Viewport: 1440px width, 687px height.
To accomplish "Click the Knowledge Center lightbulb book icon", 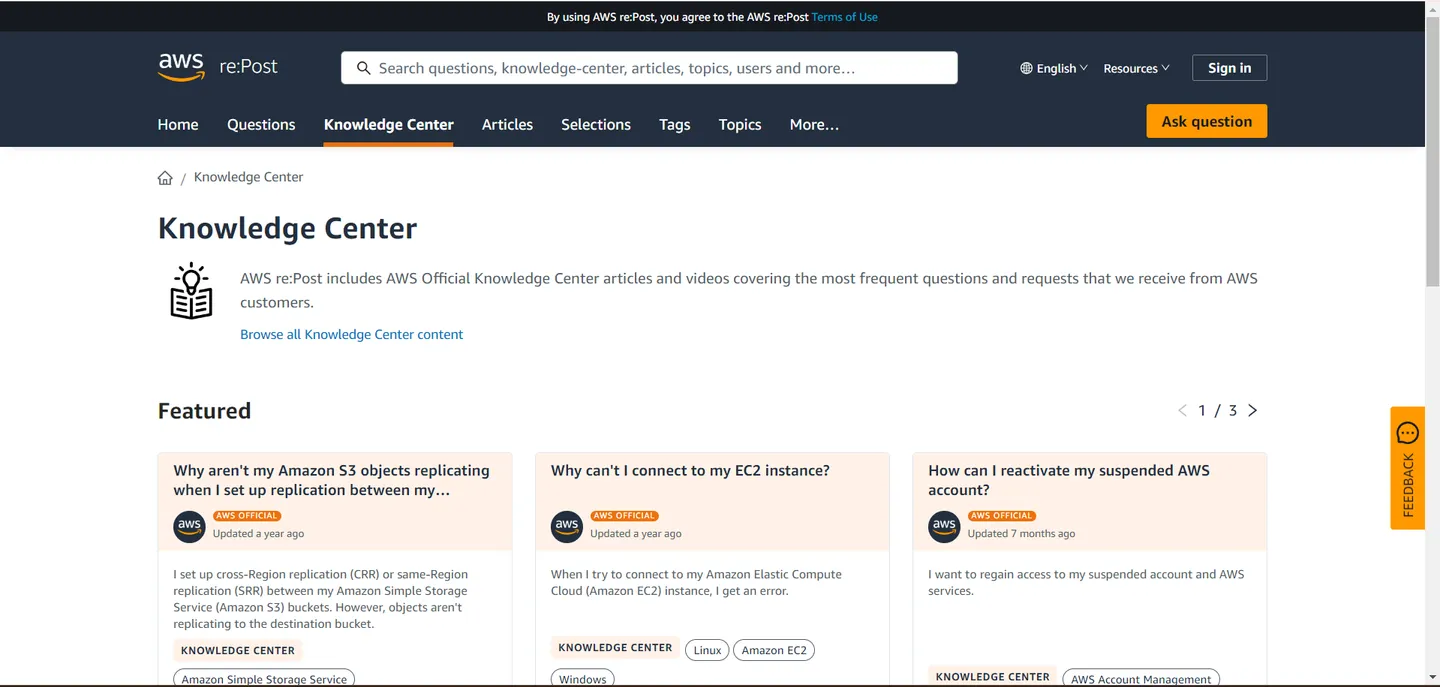I will 191,291.
